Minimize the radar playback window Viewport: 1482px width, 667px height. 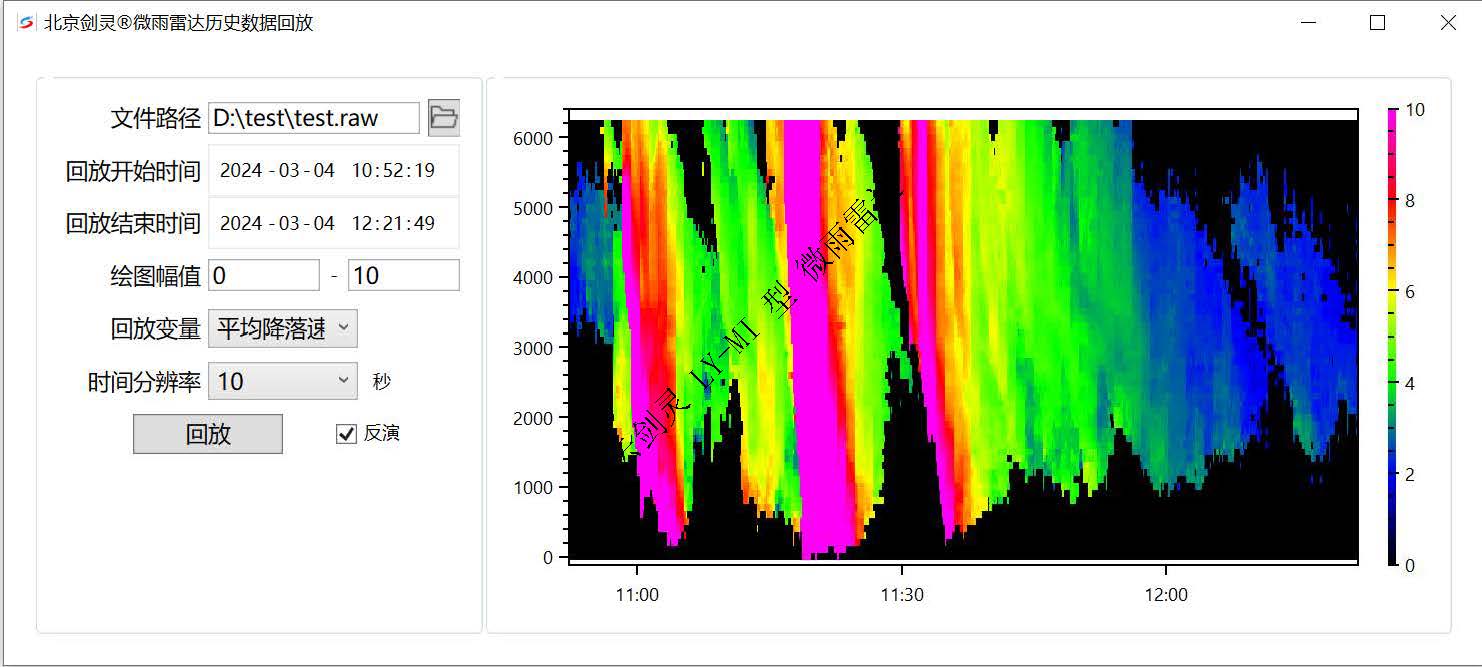1308,23
